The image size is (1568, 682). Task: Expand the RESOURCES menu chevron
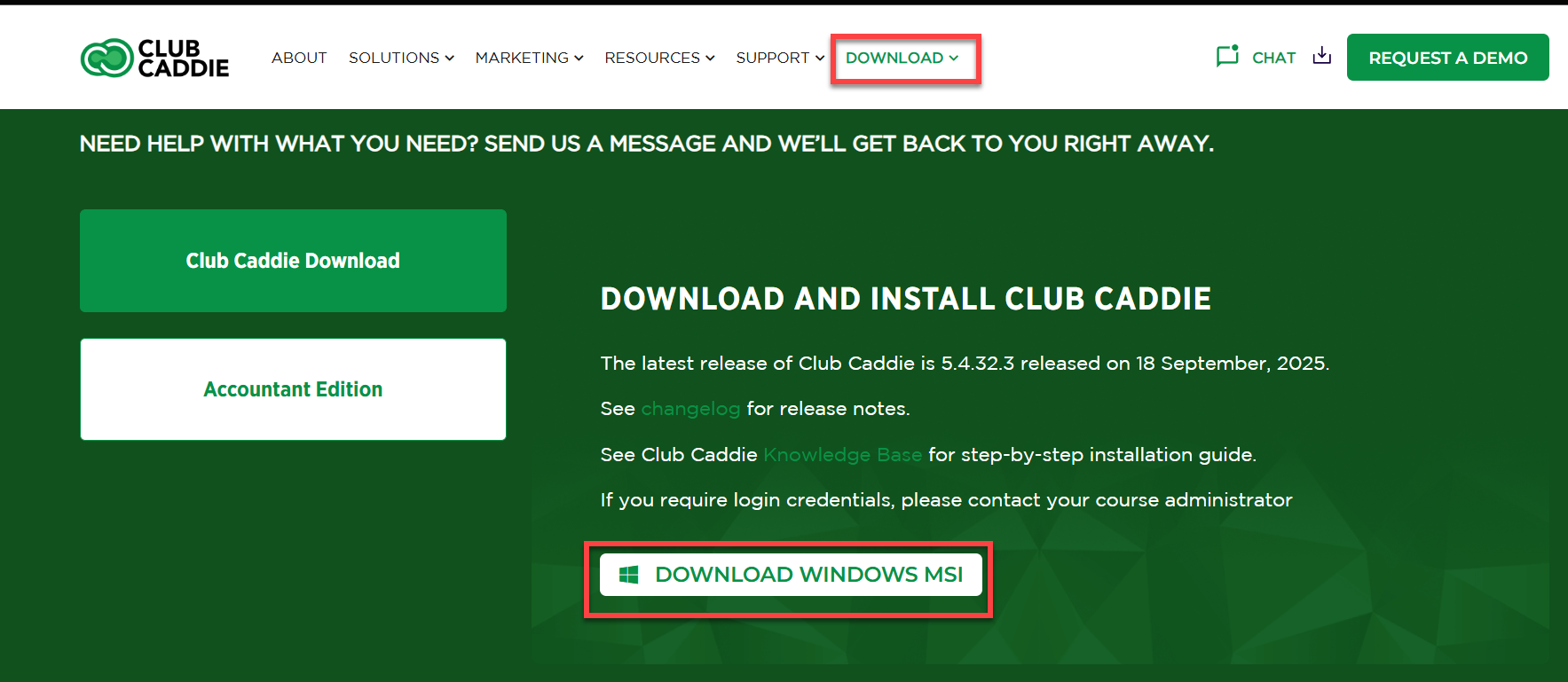[x=710, y=59]
